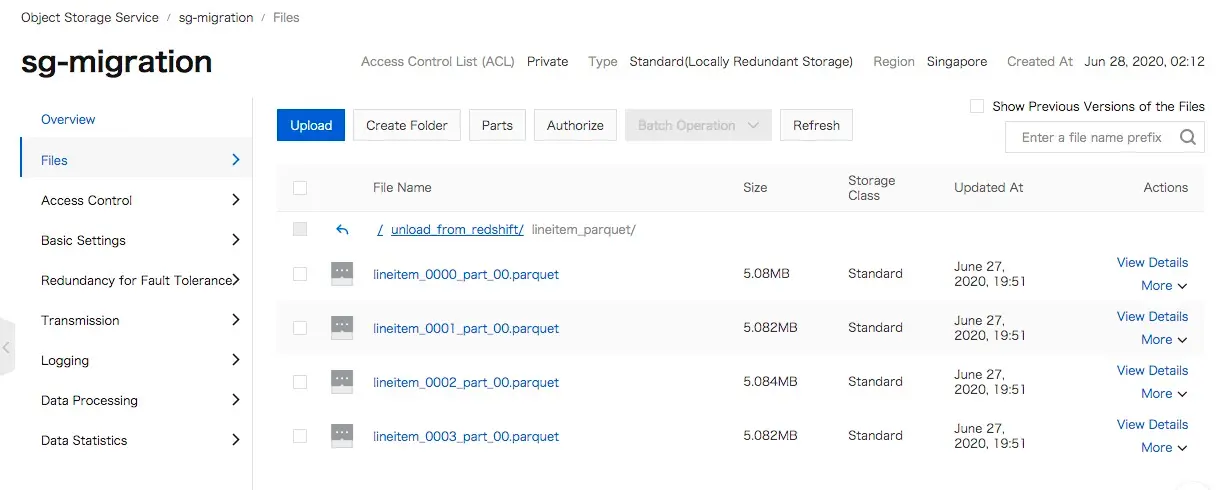Click the blue Upload button

[x=311, y=125]
